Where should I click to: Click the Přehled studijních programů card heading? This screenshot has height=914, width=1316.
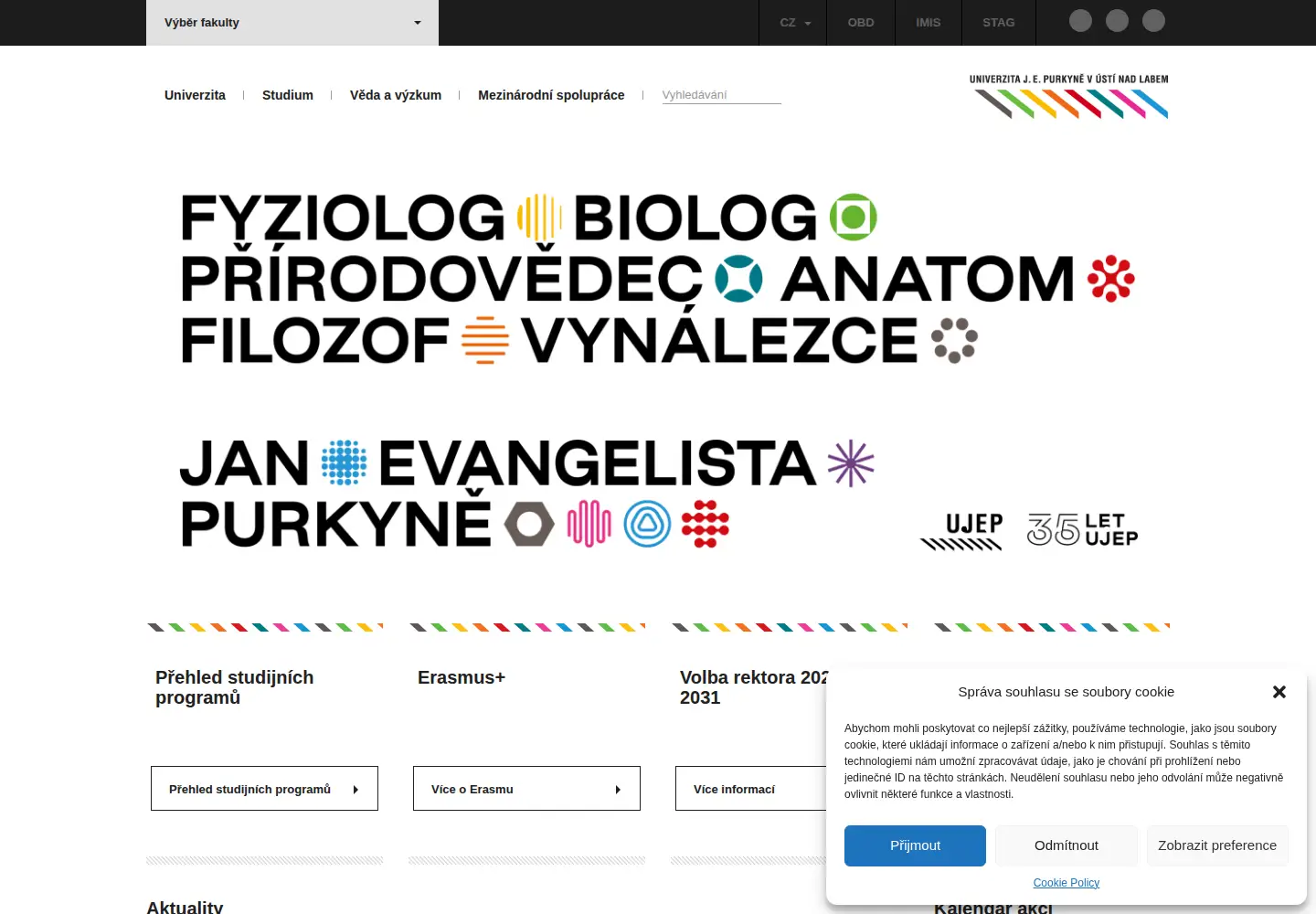[234, 687]
